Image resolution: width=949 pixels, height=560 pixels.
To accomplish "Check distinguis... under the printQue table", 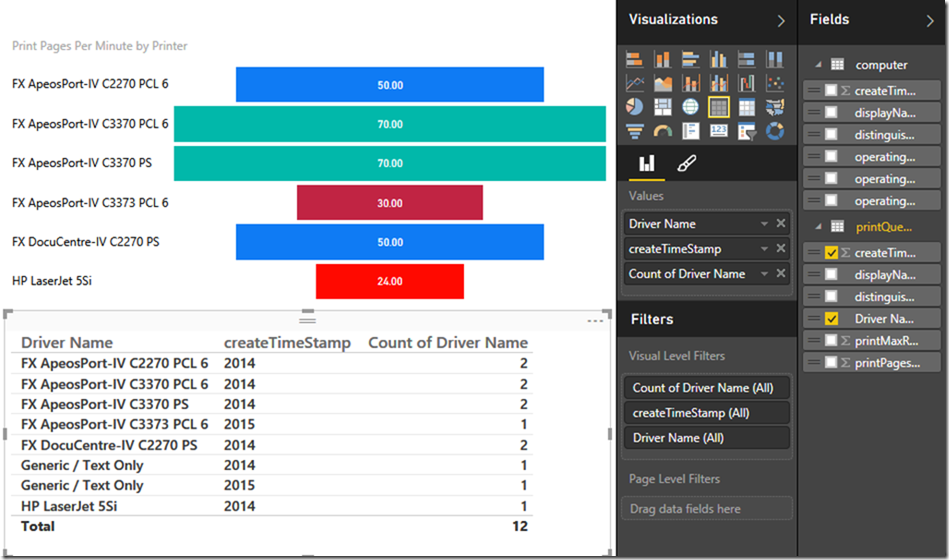I will (831, 297).
